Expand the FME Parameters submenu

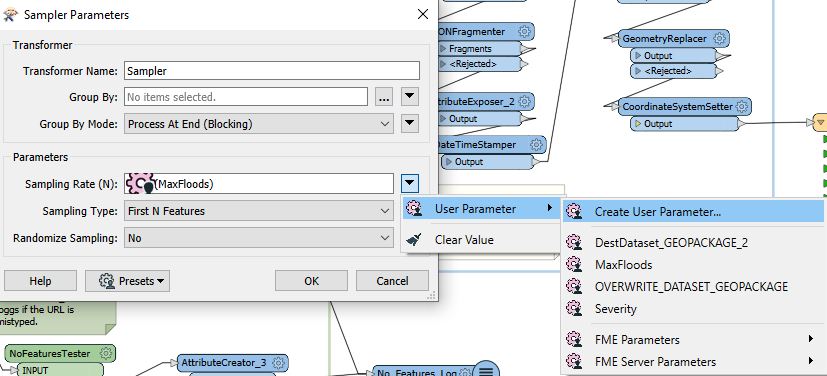tap(811, 339)
